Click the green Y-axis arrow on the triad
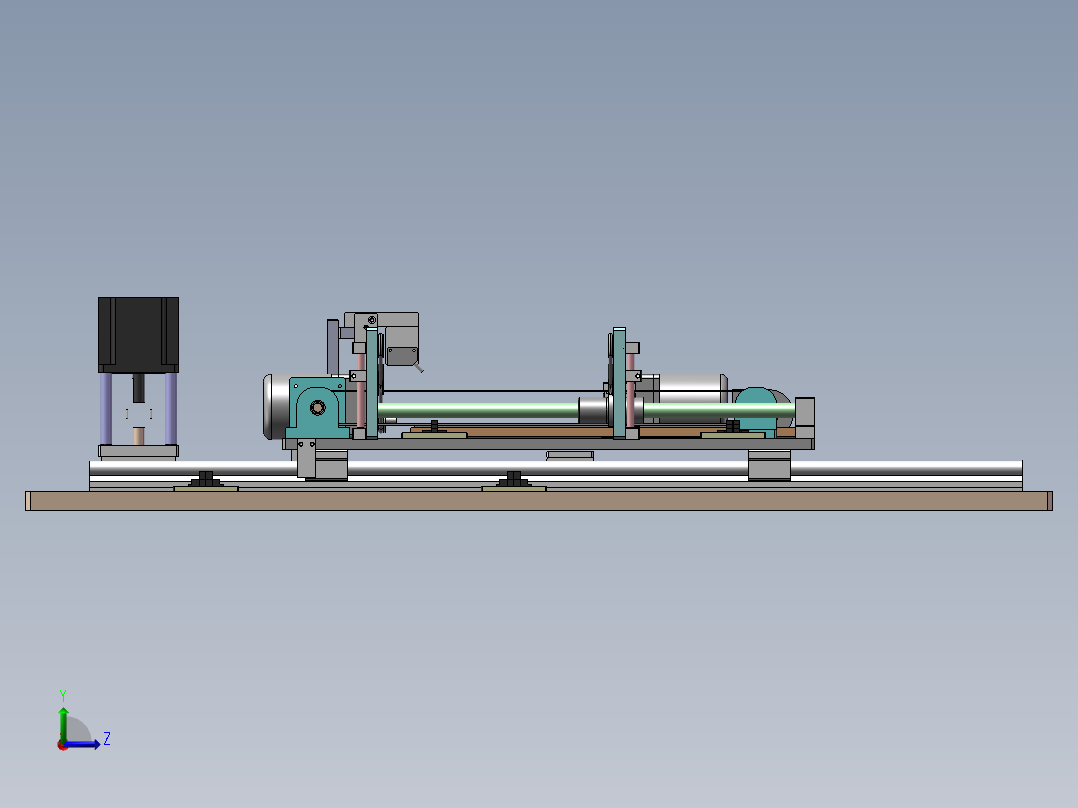The width and height of the screenshot is (1078, 808). 63,718
